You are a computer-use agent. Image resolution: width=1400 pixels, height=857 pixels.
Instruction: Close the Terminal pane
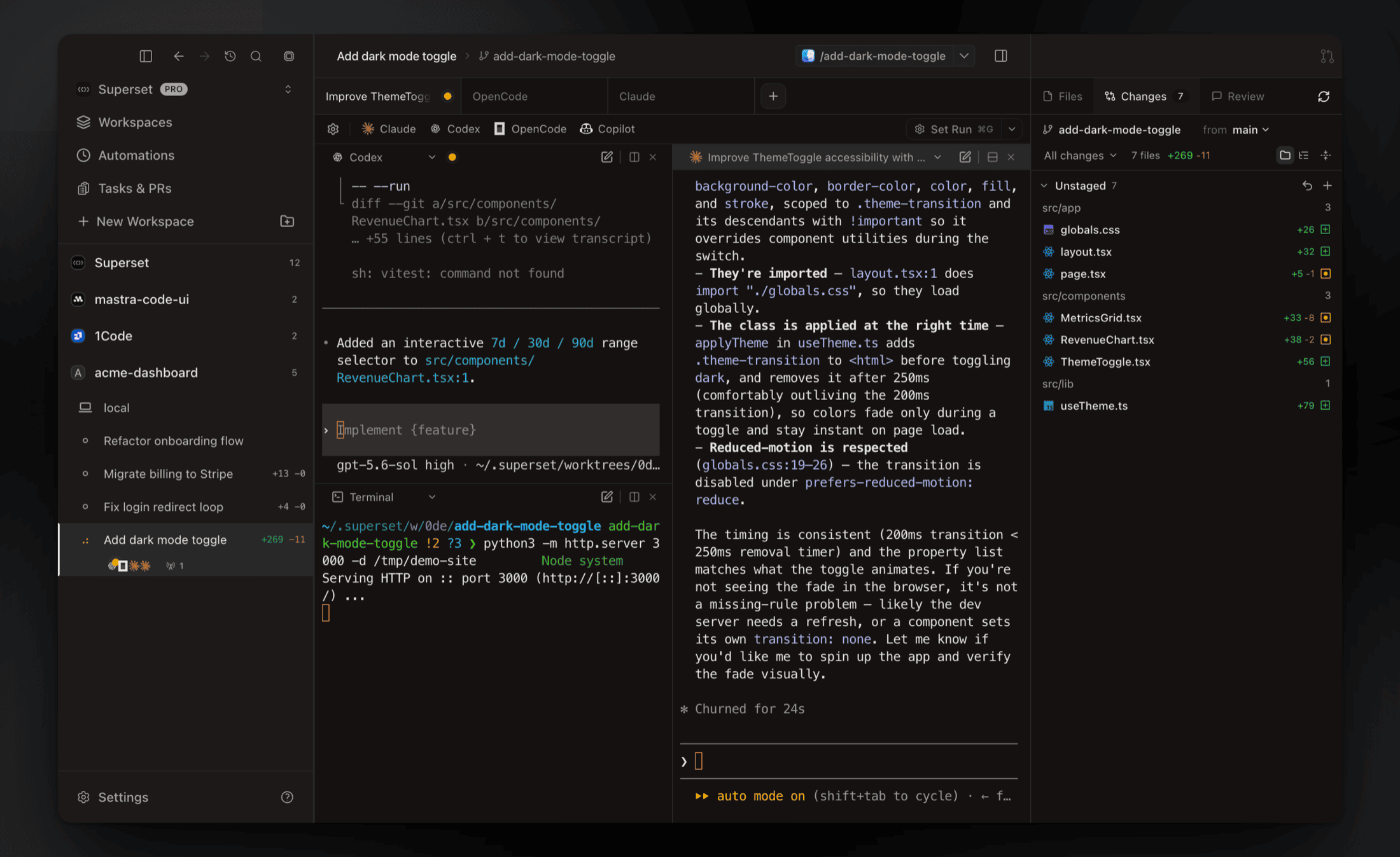pos(653,497)
